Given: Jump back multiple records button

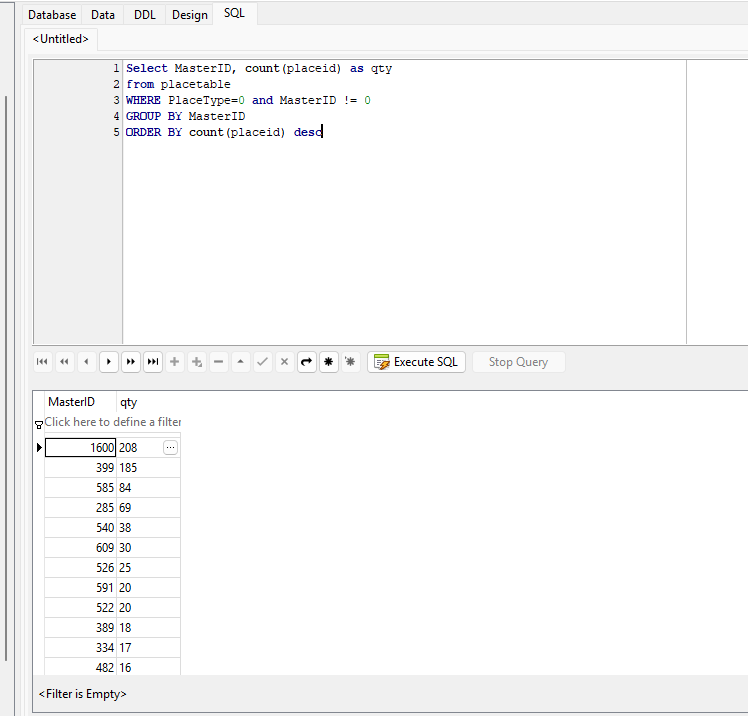Looking at the screenshot, I should point(64,362).
